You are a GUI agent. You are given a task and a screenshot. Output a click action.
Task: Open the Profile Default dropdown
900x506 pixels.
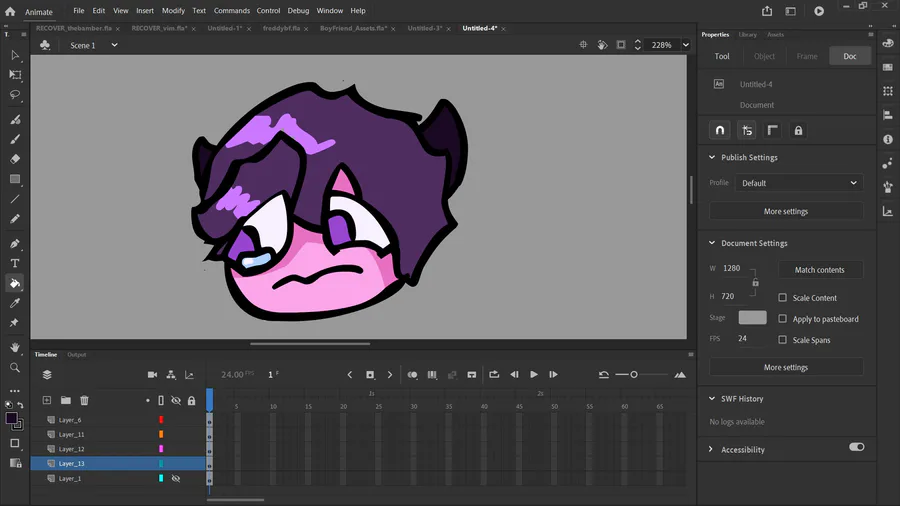798,183
